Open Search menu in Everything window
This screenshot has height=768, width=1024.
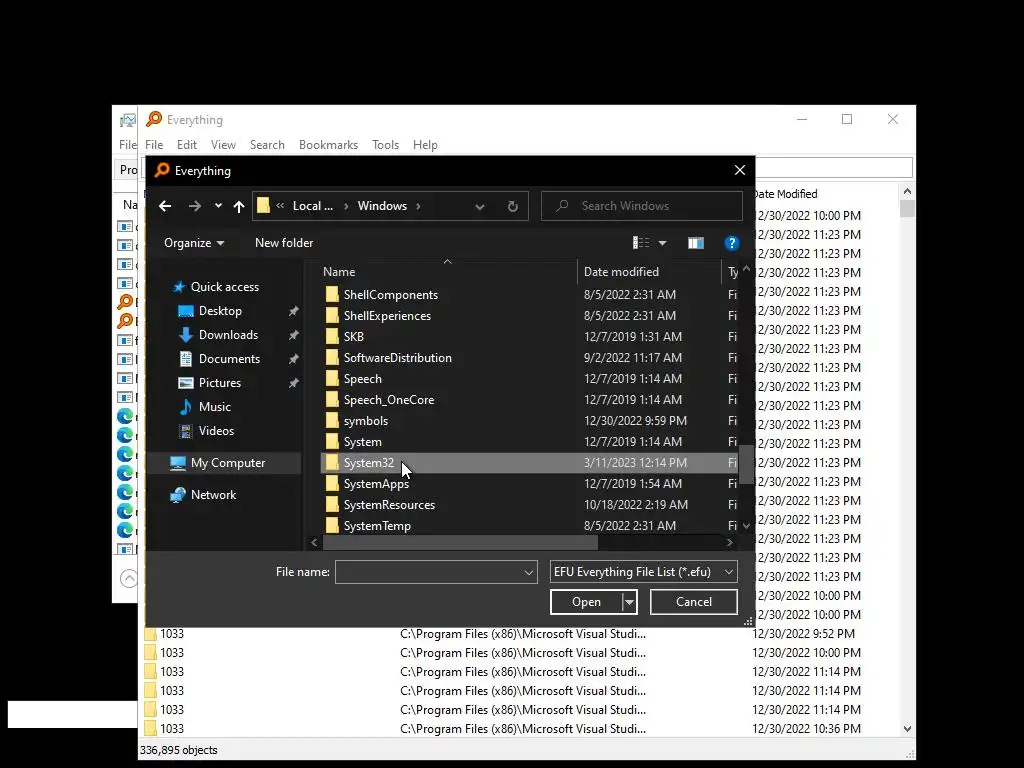coord(267,145)
